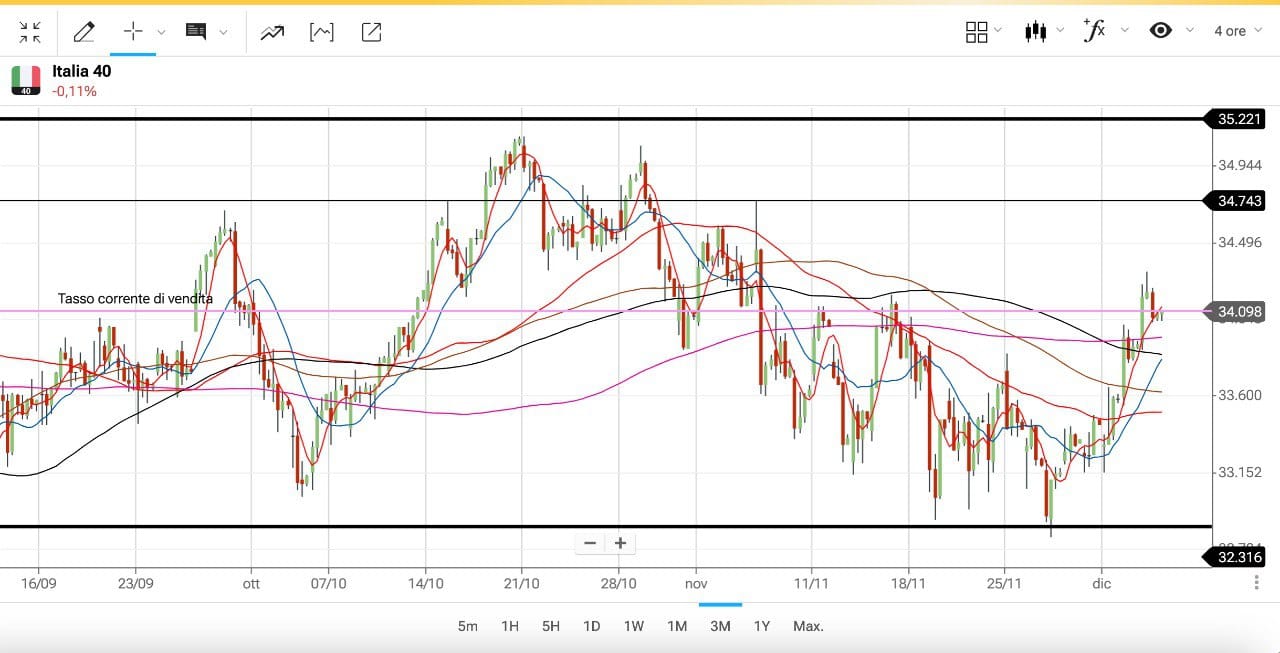Click the collapse fullscreen arrows icon

point(30,32)
